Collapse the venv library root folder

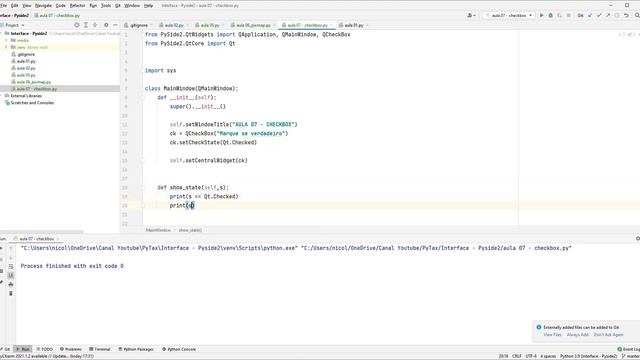(x=7, y=47)
